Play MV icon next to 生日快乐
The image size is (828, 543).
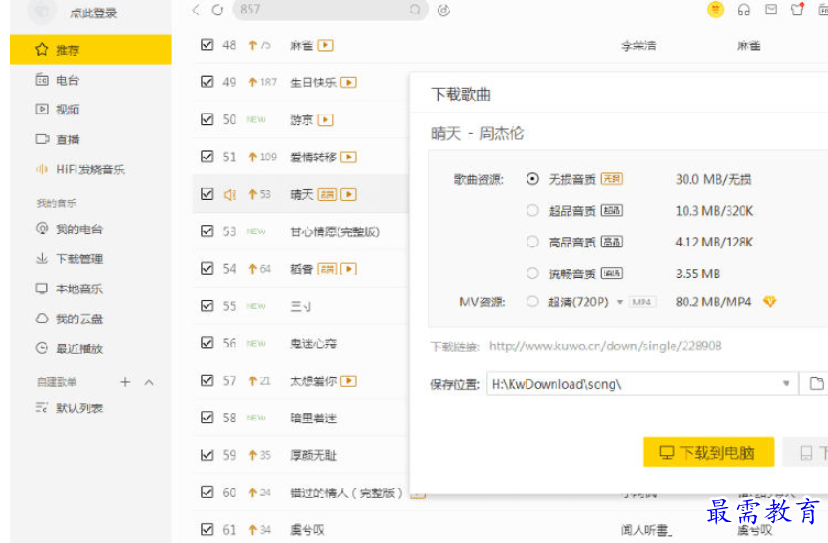(349, 82)
